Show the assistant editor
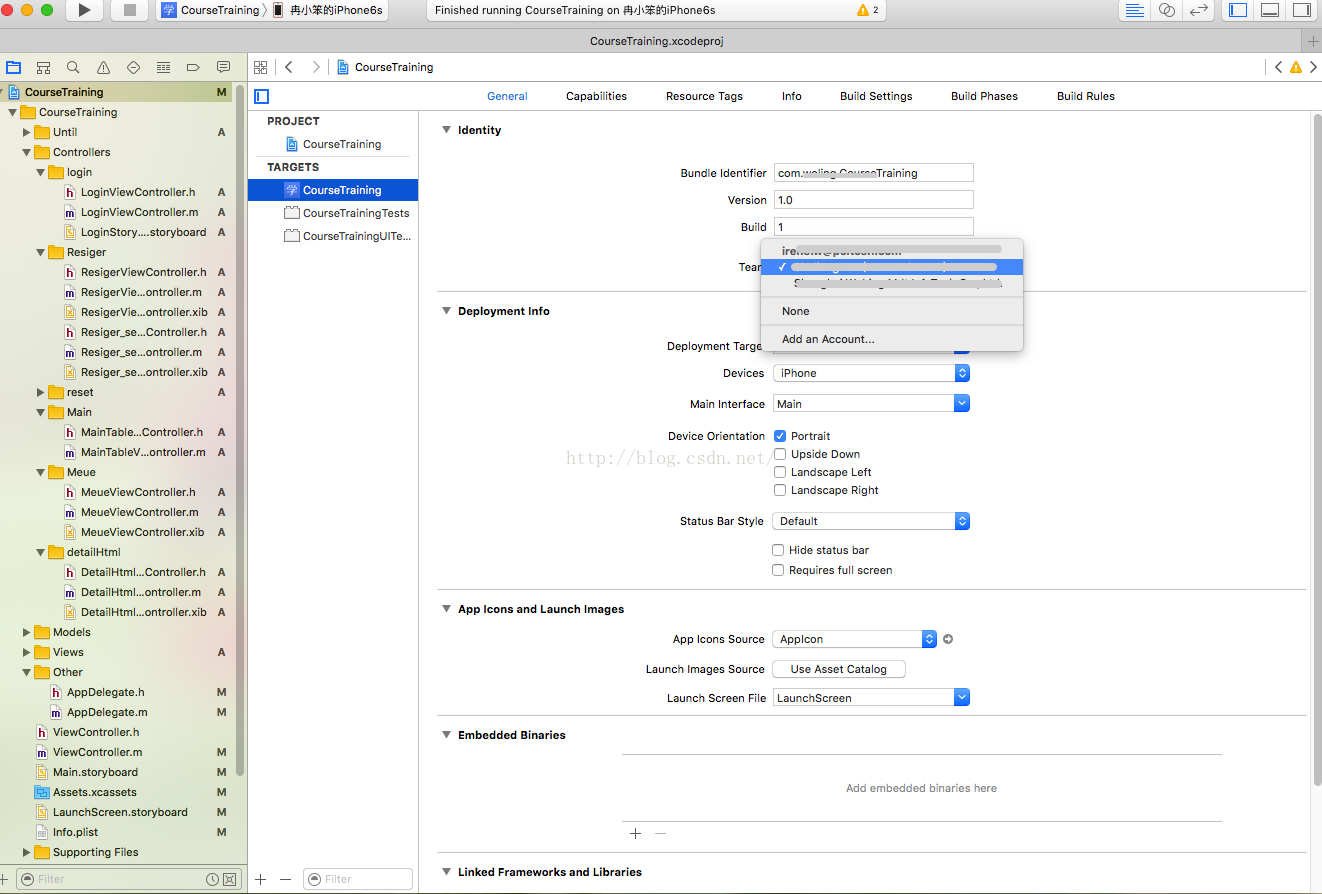 click(x=1166, y=10)
